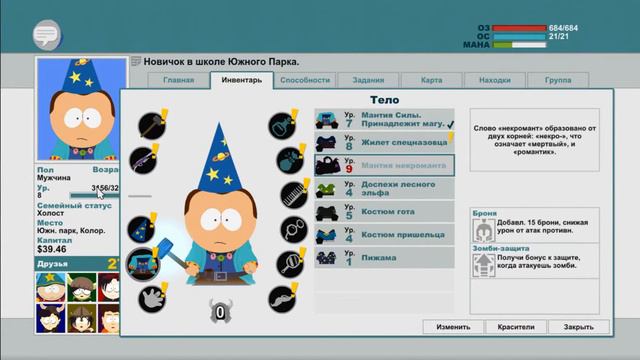Viewport: 640px width, 360px height.
Task: Select Пижама level 1 item
Action: coord(384,258)
